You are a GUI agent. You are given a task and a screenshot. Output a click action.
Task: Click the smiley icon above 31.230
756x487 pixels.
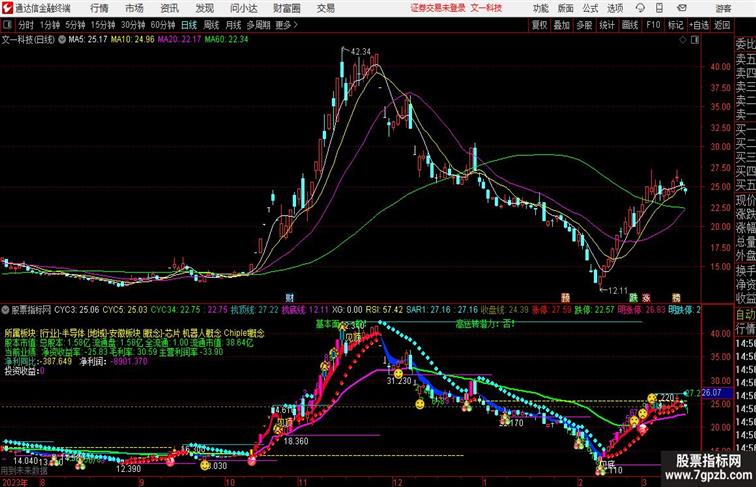pos(398,373)
